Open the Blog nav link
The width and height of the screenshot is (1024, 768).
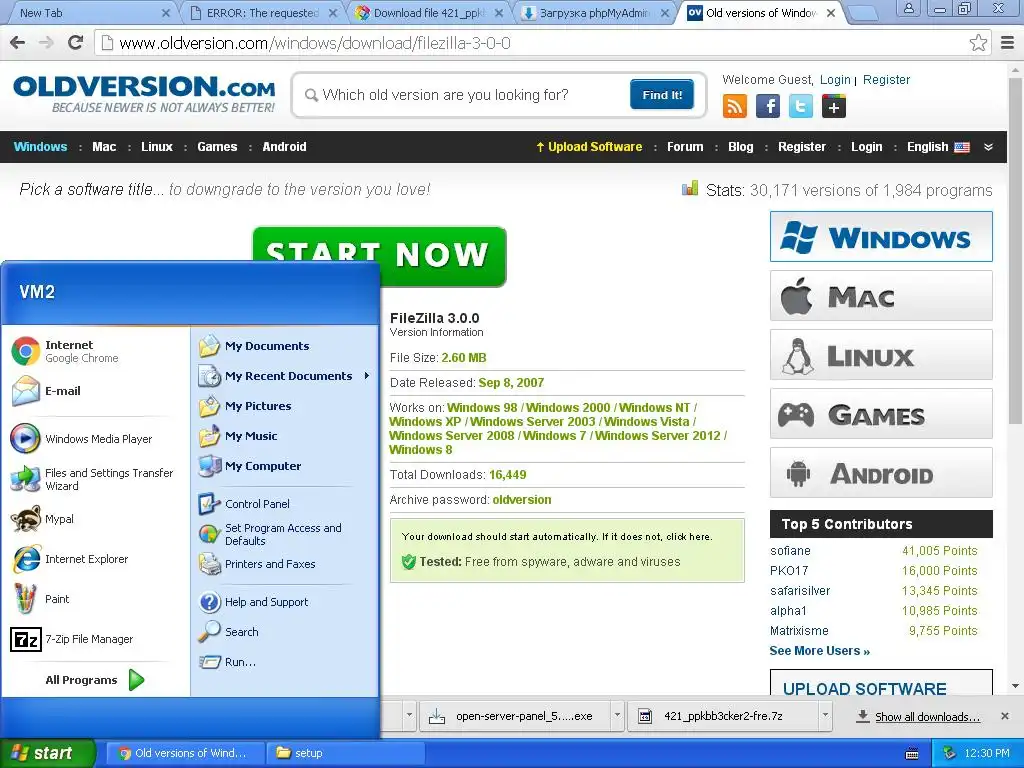pyautogui.click(x=741, y=147)
